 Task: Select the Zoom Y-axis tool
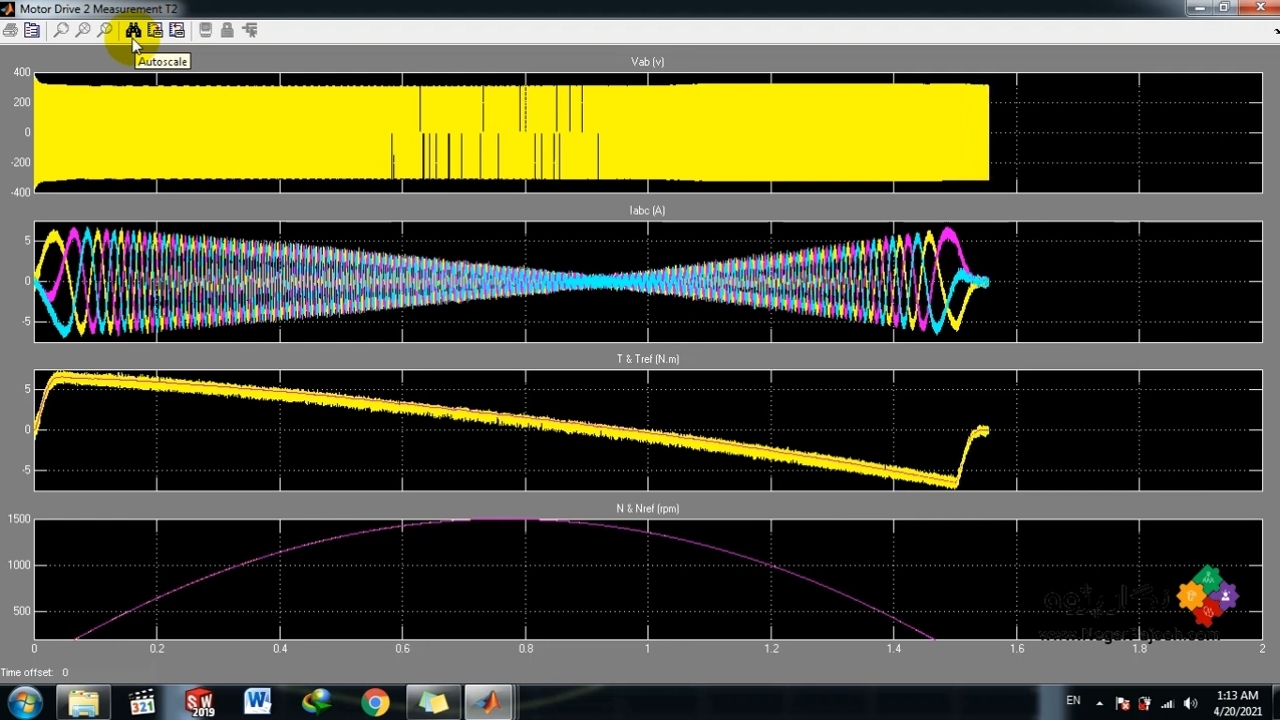click(105, 30)
